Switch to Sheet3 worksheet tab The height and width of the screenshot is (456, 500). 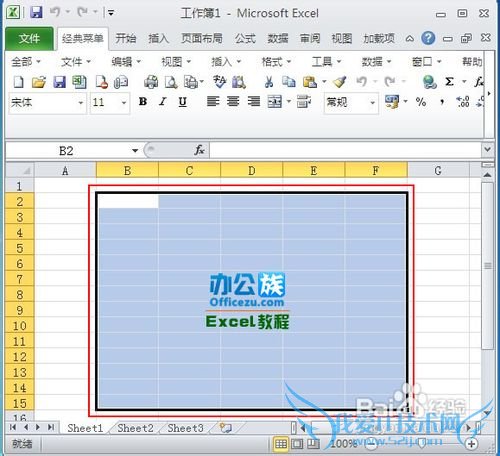[x=185, y=428]
